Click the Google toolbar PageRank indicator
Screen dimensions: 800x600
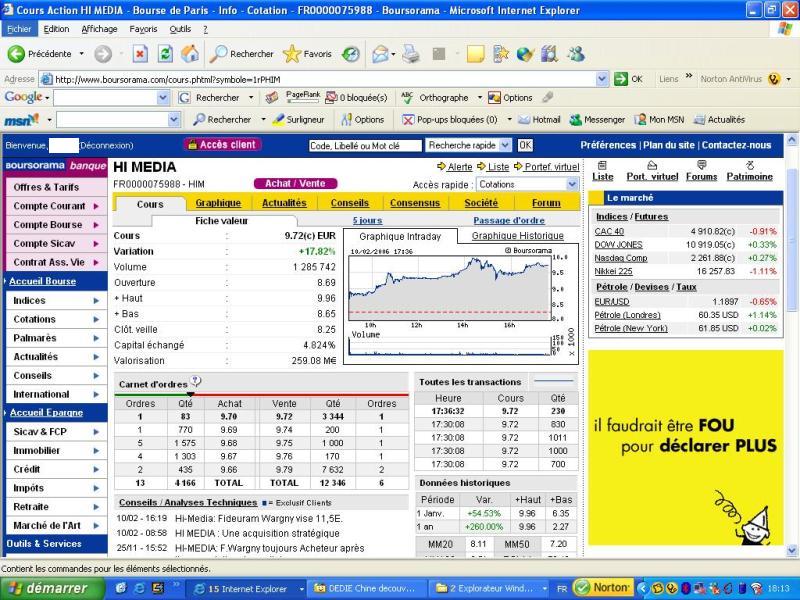(x=303, y=97)
